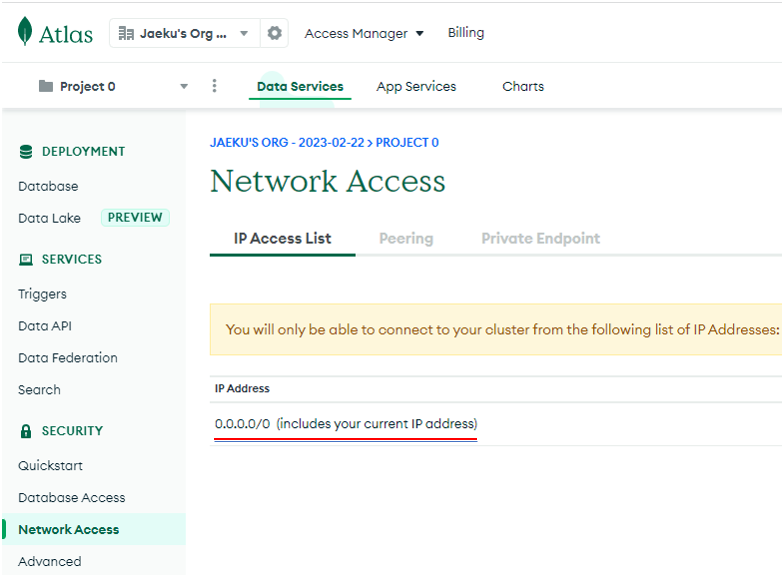783x575 pixels.
Task: Click the IP Address column header
Action: 242,388
